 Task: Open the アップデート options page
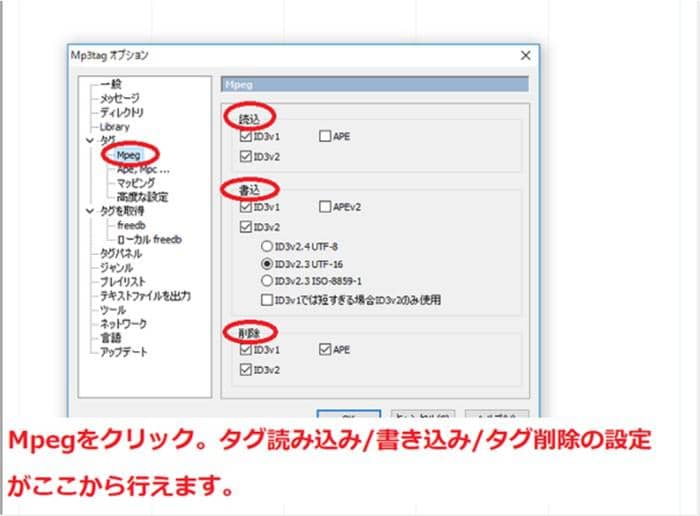(x=123, y=352)
